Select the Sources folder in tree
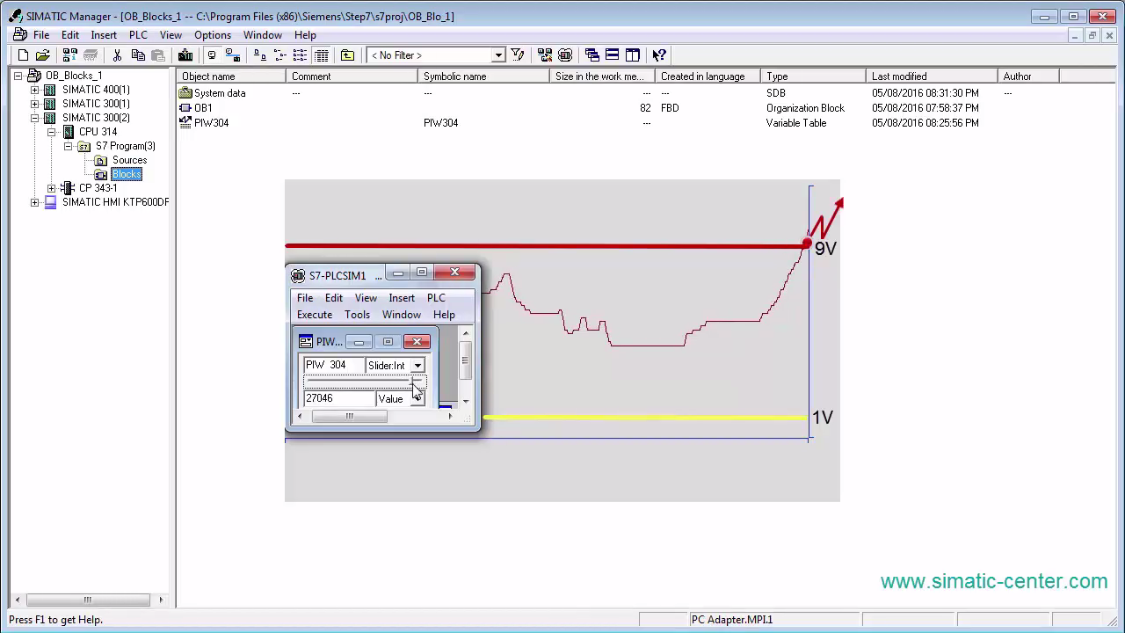Screen dimensions: 1125x633 [x=129, y=160]
